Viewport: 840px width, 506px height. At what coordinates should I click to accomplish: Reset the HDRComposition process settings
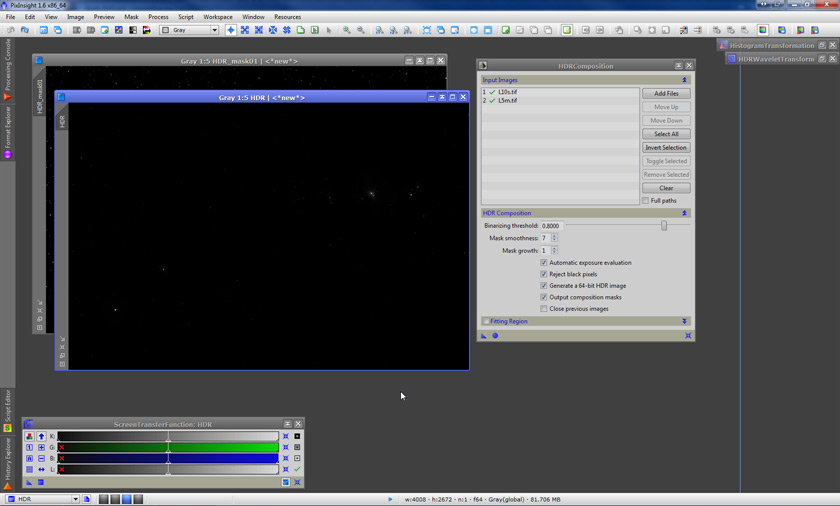pos(688,336)
